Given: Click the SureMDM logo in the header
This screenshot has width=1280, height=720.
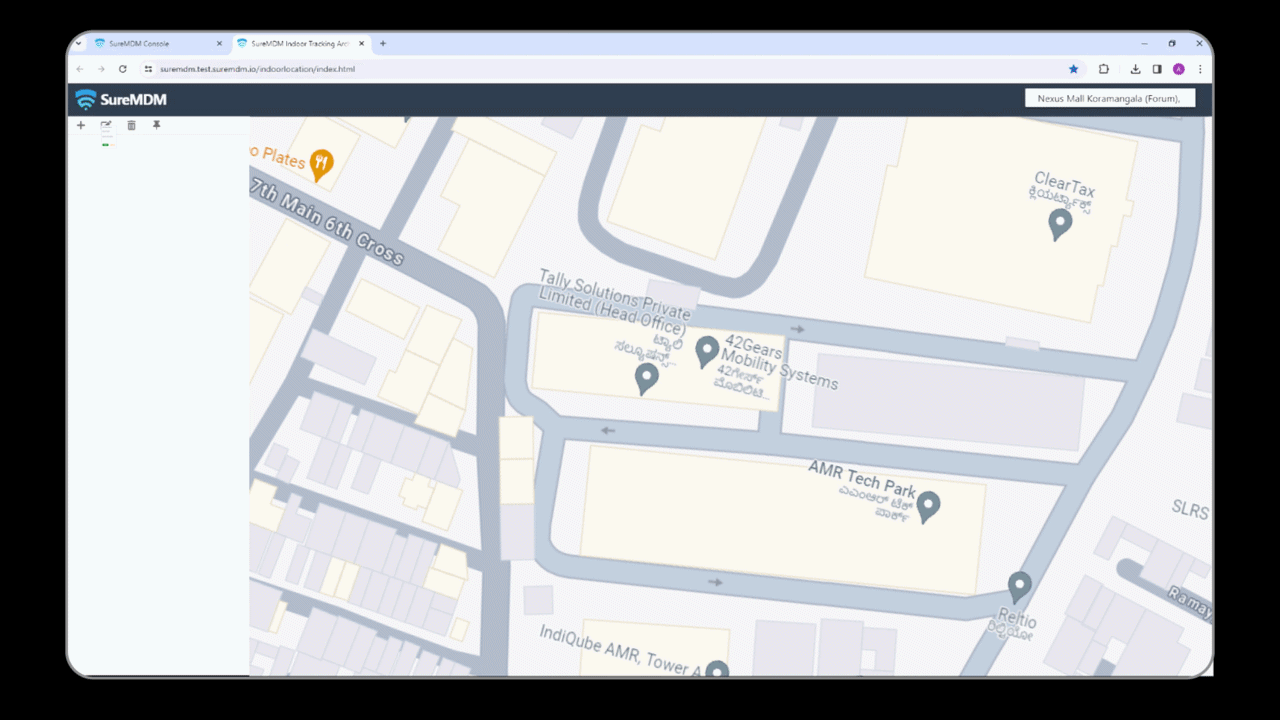Looking at the screenshot, I should pyautogui.click(x=121, y=99).
